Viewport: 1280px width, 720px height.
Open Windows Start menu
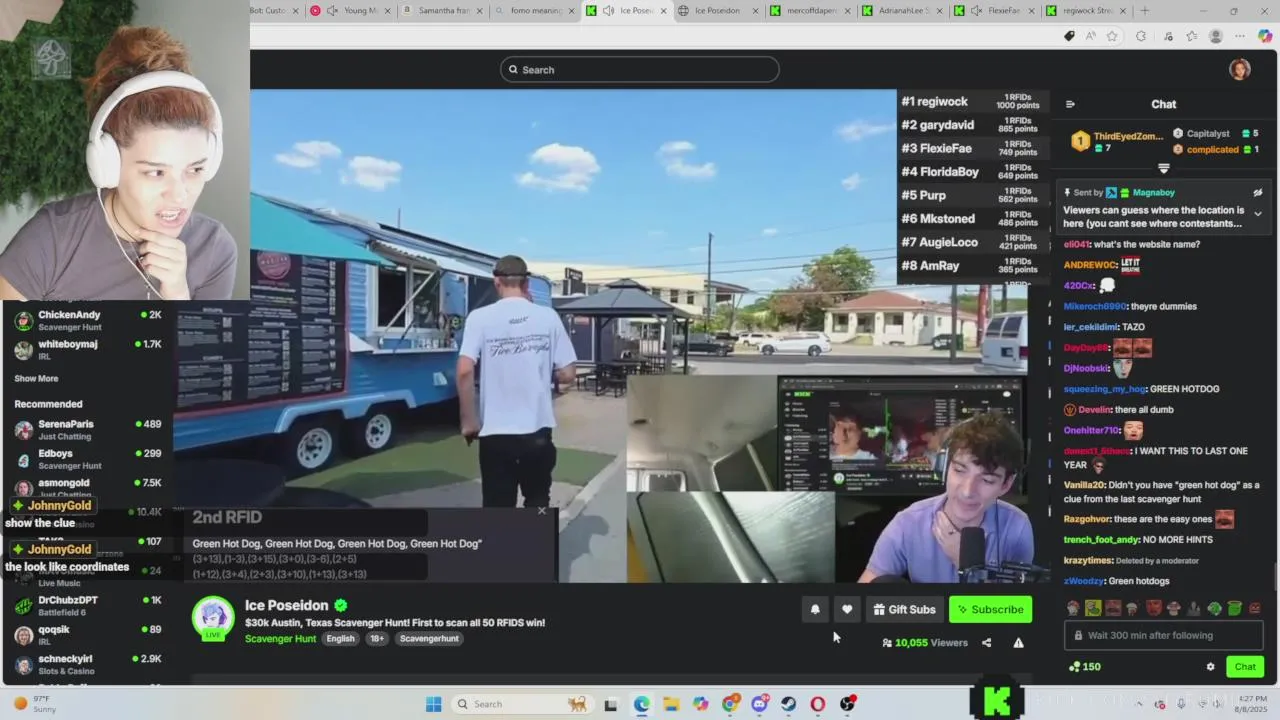click(x=433, y=704)
